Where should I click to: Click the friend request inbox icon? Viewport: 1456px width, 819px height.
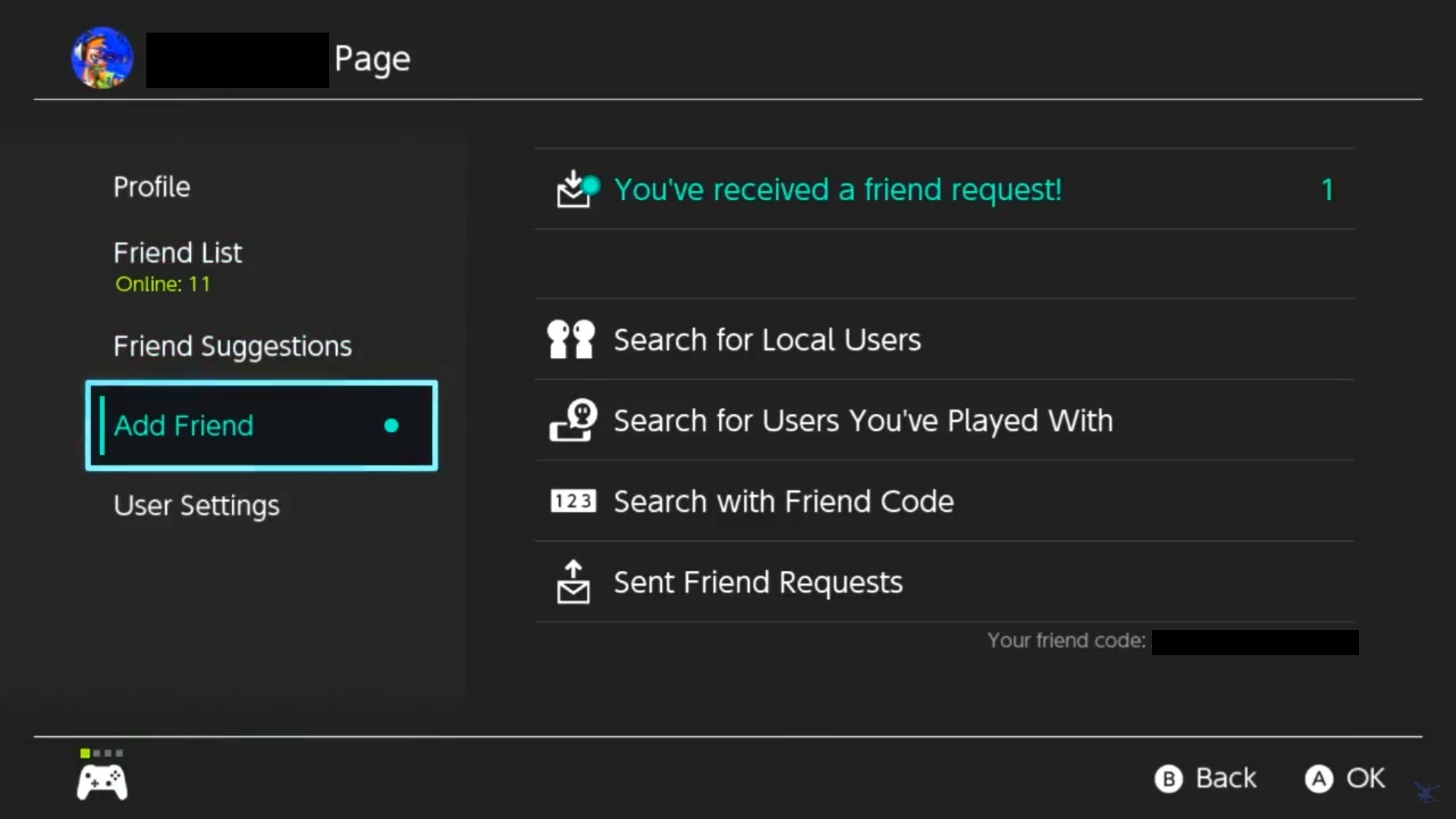(x=575, y=189)
